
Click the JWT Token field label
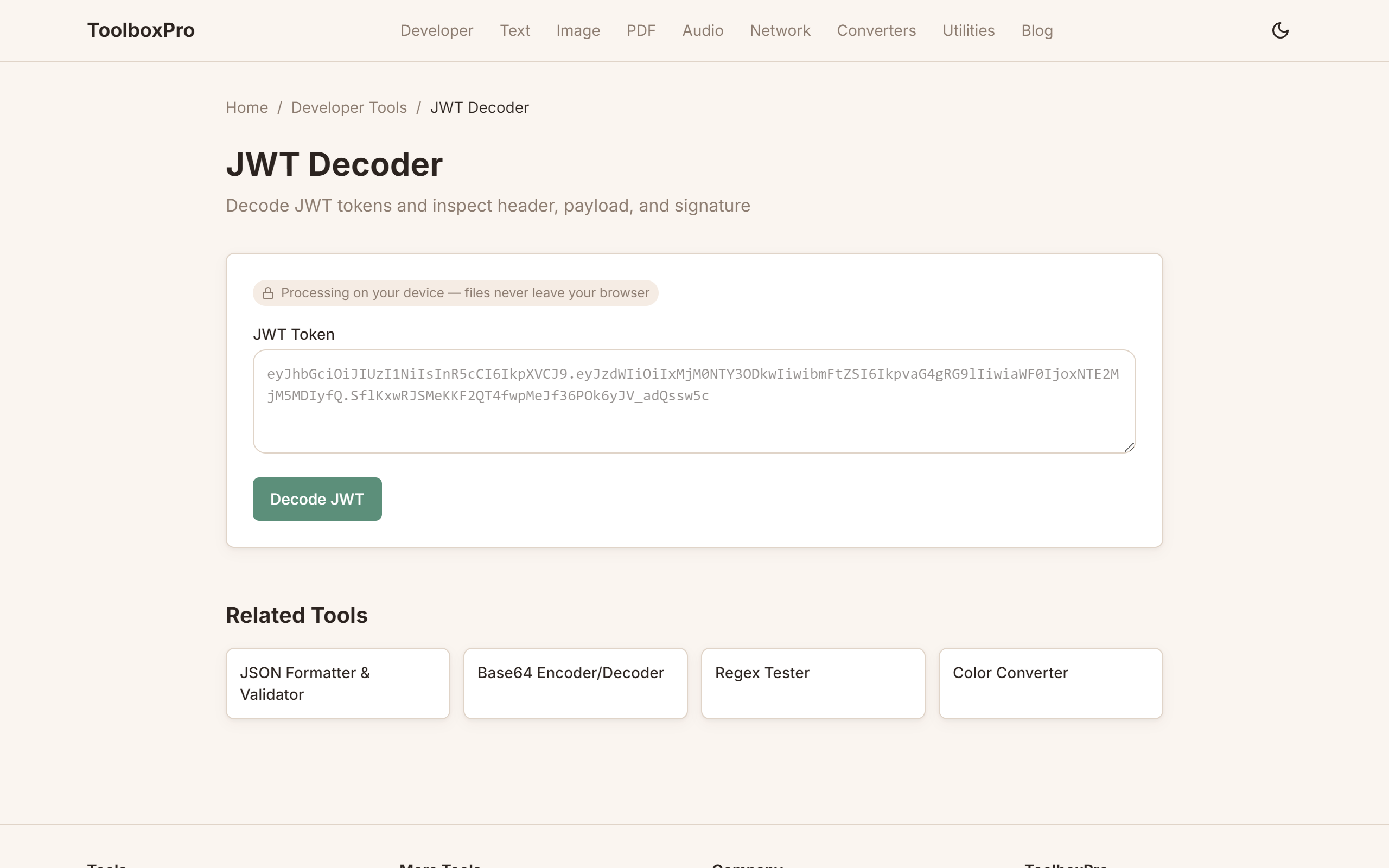pos(294,334)
